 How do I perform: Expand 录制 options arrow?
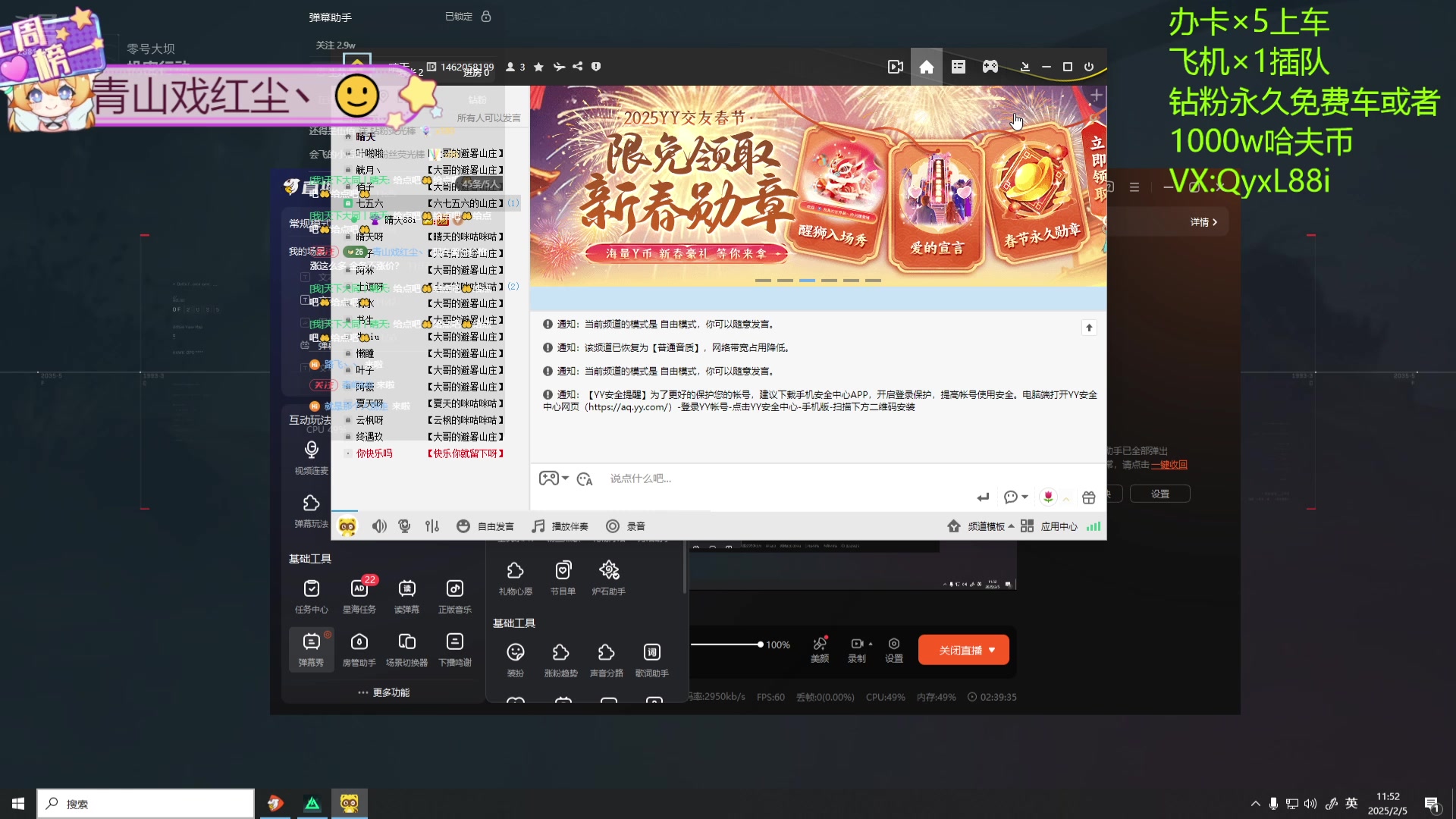[871, 644]
